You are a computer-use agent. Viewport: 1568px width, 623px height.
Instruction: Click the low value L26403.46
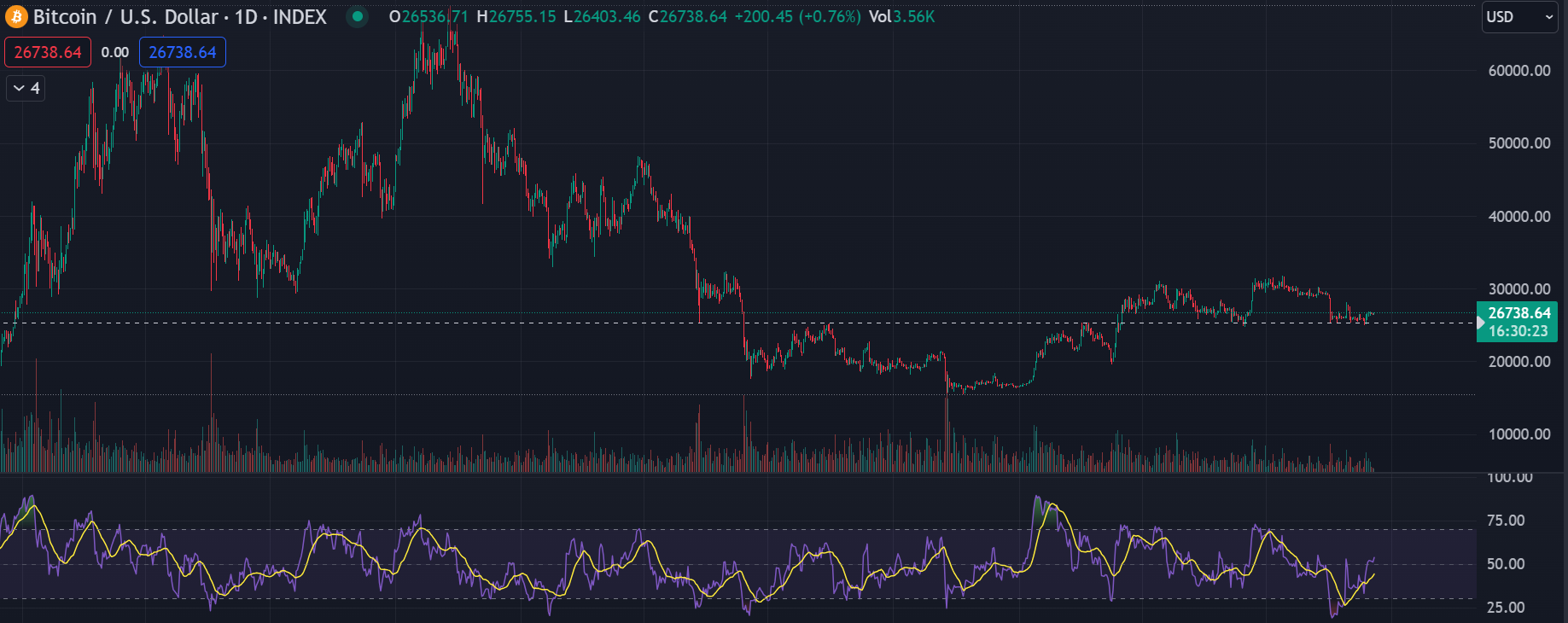(602, 17)
